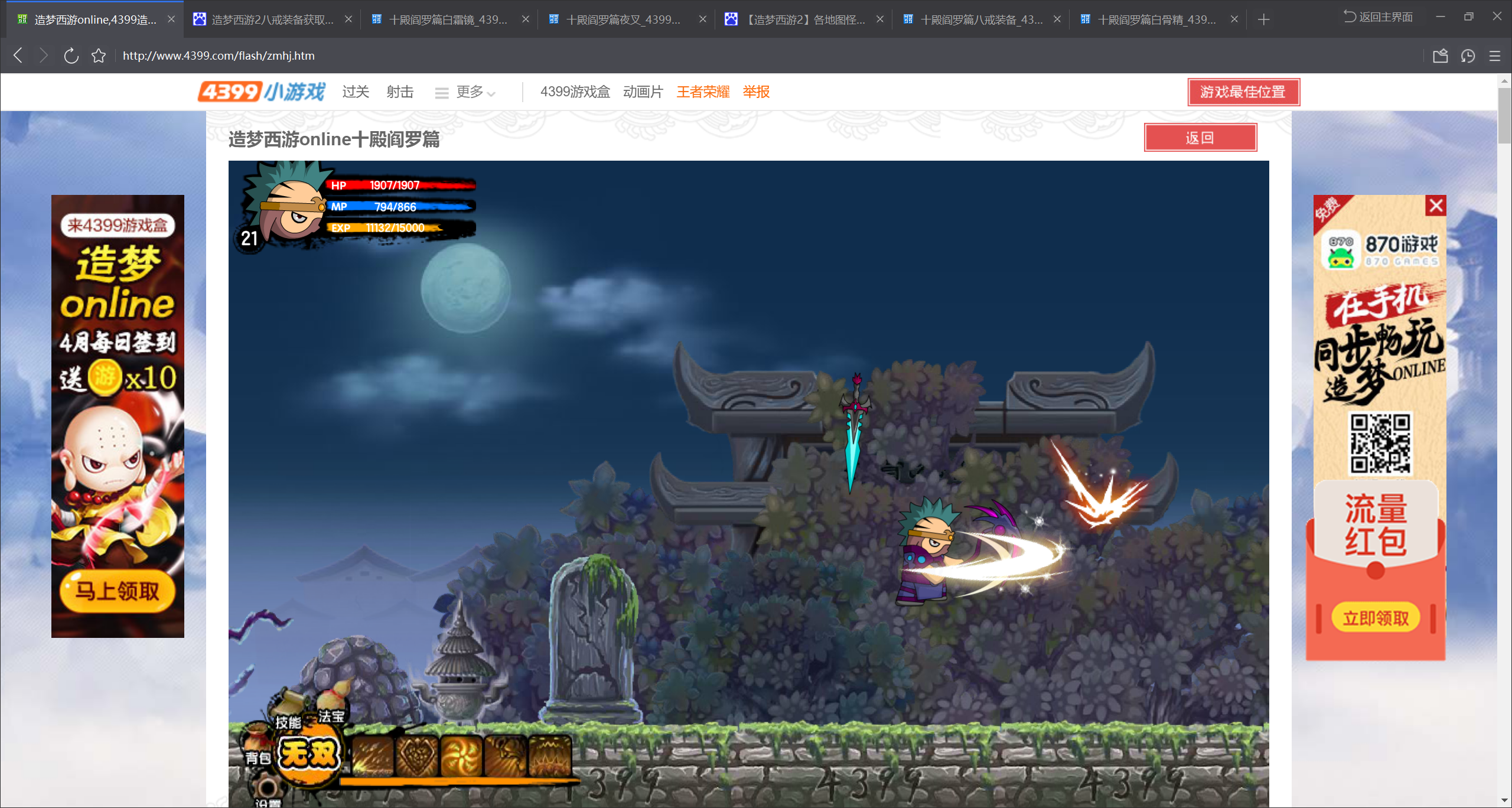
Task: Bookmark page with the star icon
Action: tap(99, 56)
